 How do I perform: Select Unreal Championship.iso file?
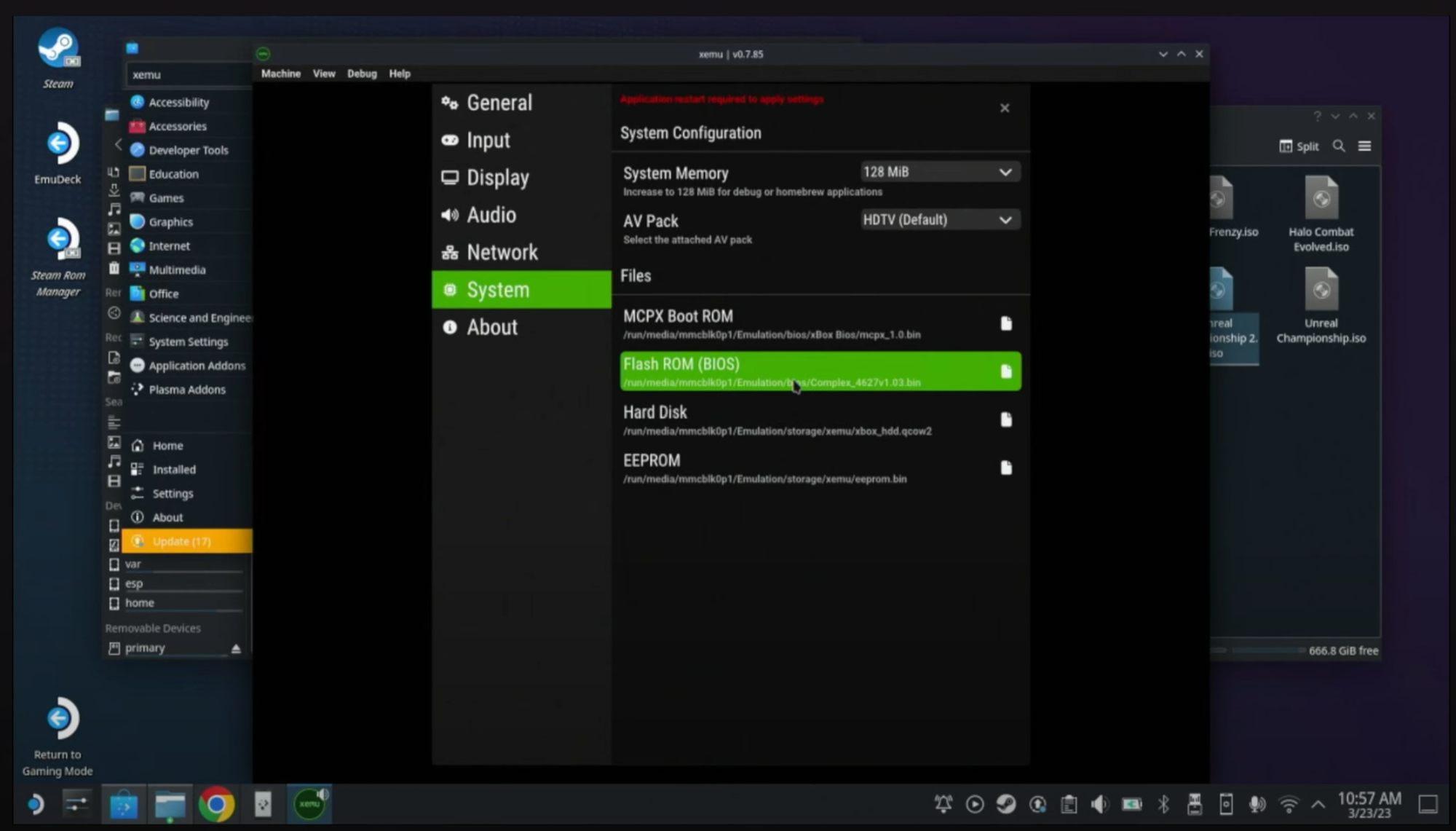pos(1321,306)
